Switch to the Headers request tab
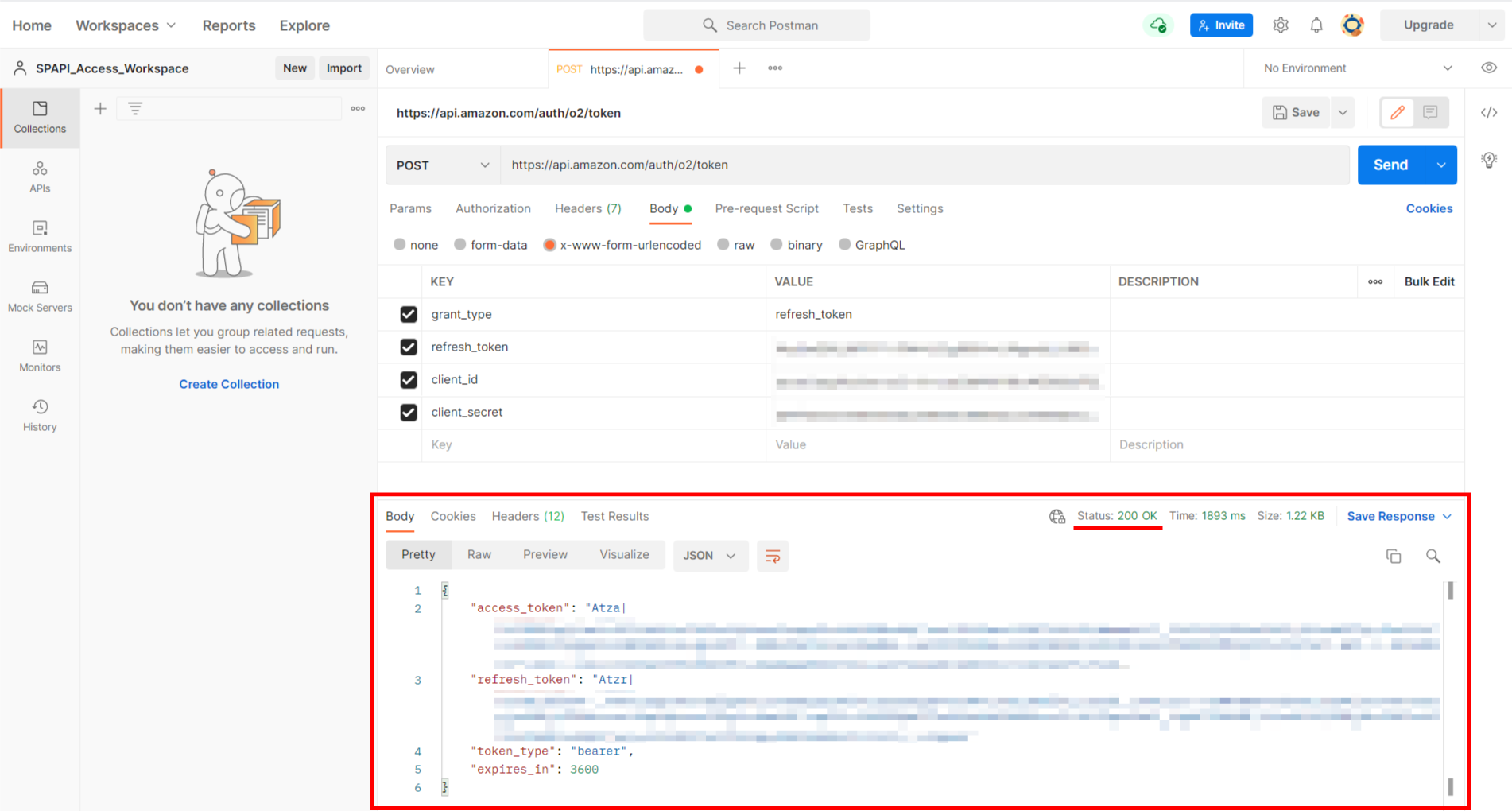 [587, 208]
